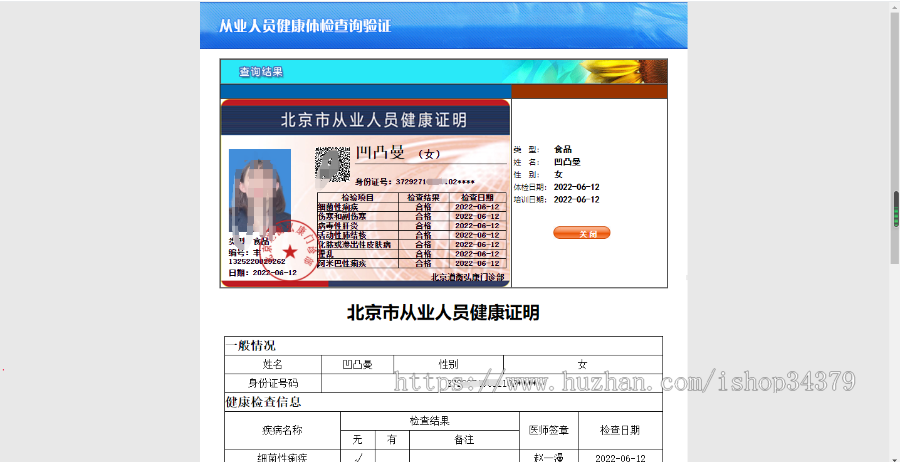
Task: Click the 有 sub-column header
Action: (x=392, y=440)
